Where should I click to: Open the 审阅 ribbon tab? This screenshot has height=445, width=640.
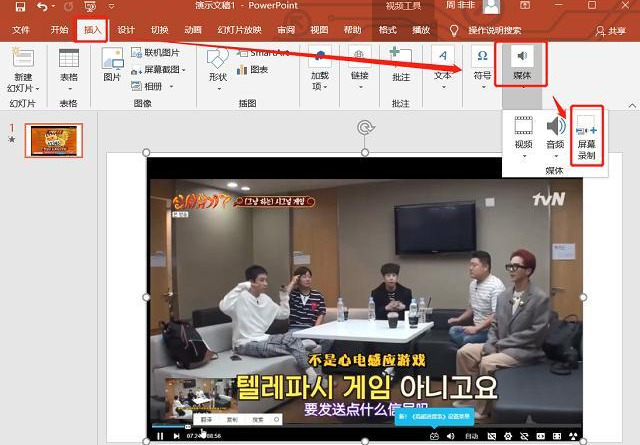click(286, 30)
